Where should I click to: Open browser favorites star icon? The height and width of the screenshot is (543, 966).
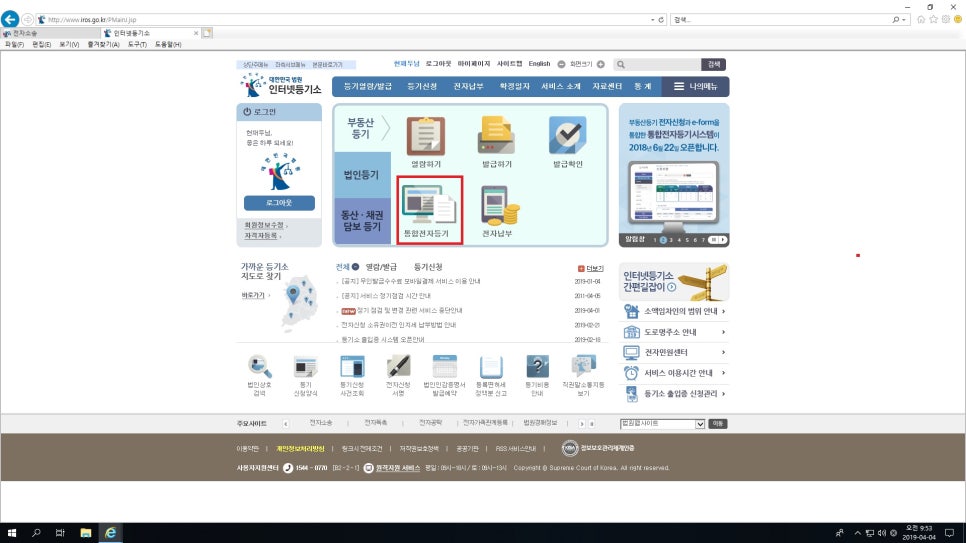click(933, 20)
